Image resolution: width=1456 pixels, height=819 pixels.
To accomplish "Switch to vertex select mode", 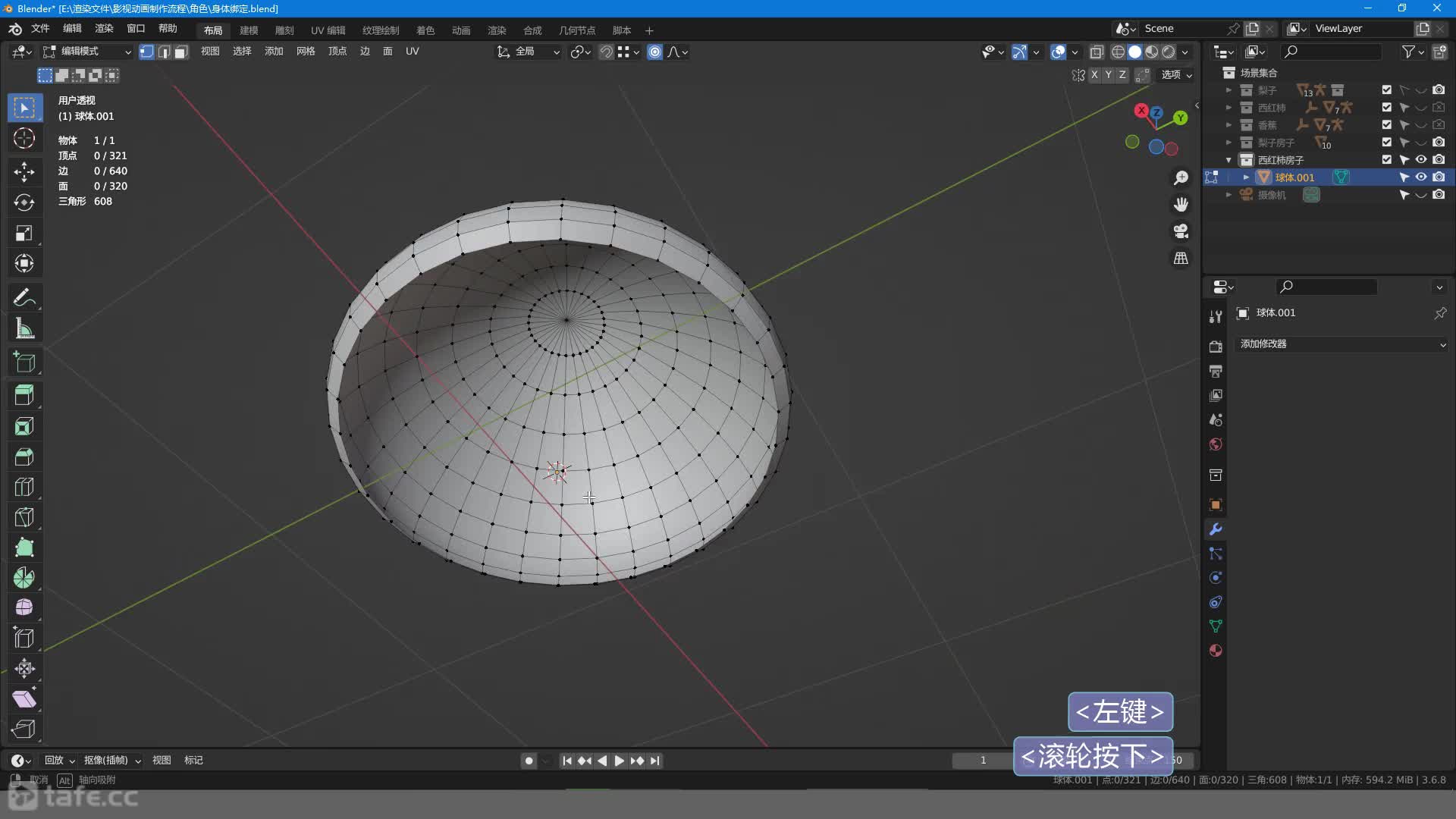I will point(146,52).
